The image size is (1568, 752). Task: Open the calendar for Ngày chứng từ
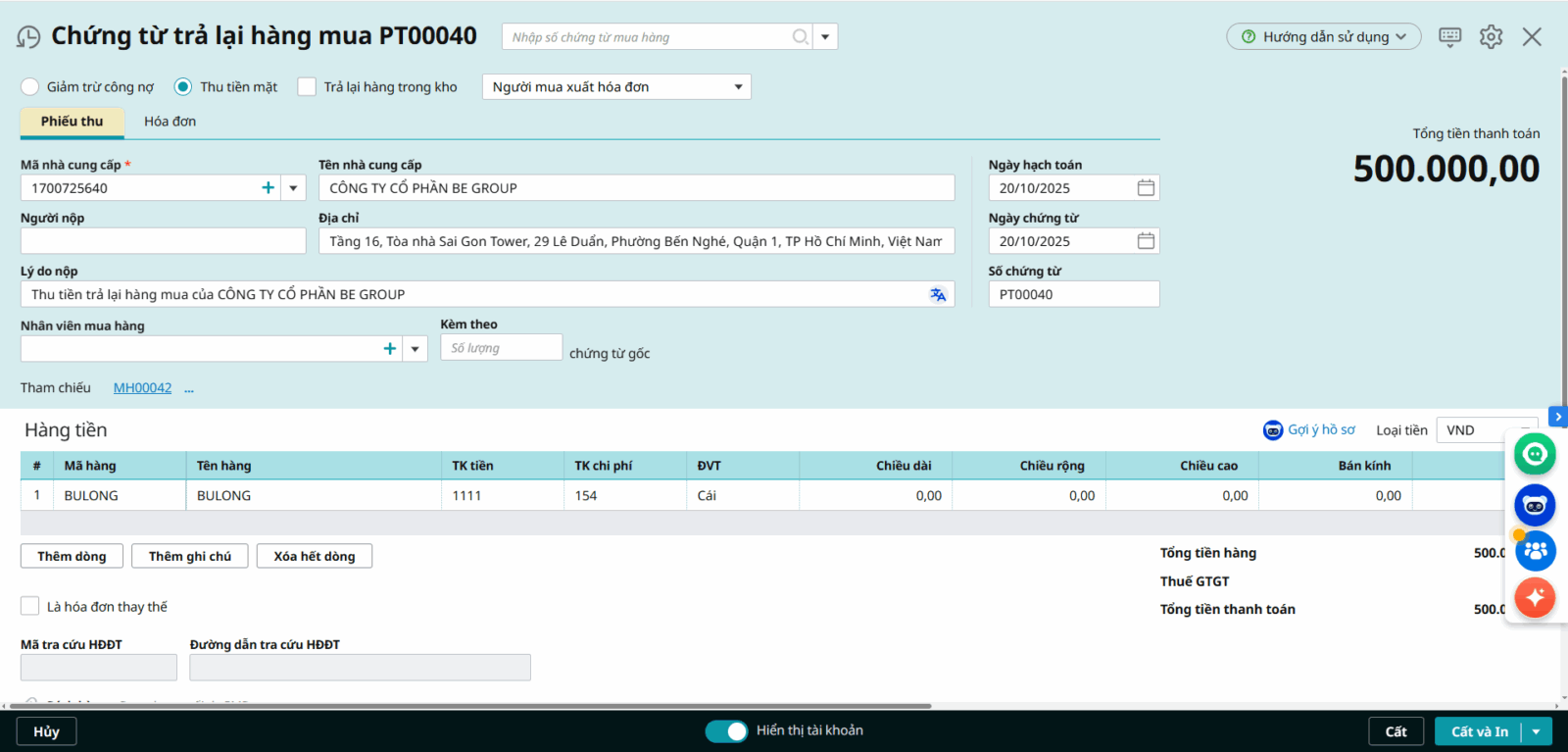[x=1145, y=241]
